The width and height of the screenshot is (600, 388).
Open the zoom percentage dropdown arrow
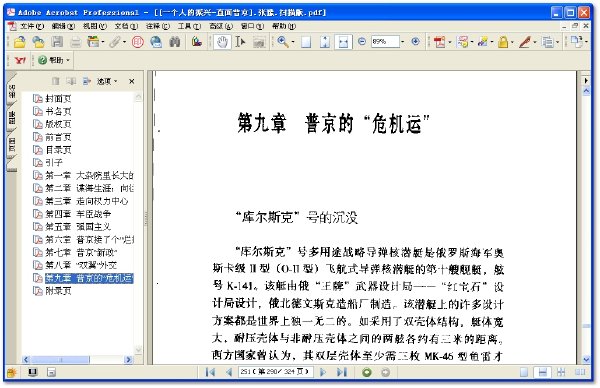point(402,41)
